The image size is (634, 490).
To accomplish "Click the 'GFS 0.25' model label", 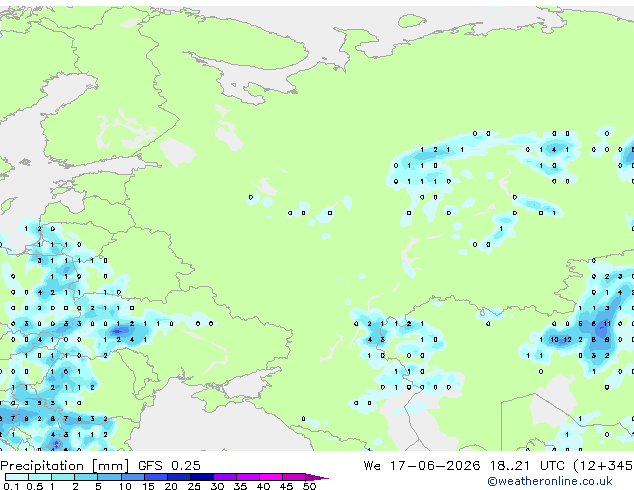I will 169,465.
